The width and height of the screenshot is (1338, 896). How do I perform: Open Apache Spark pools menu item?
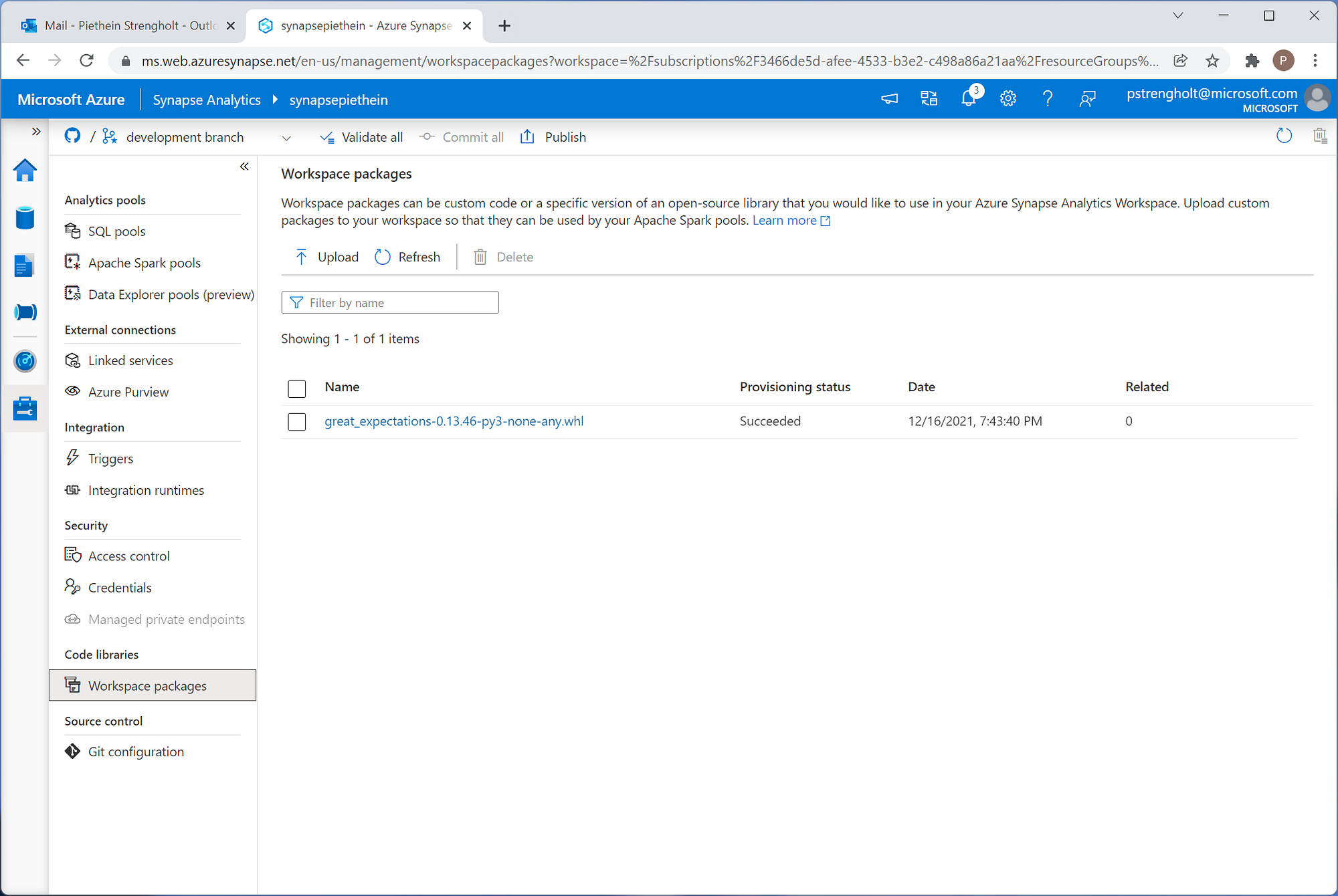pos(144,263)
